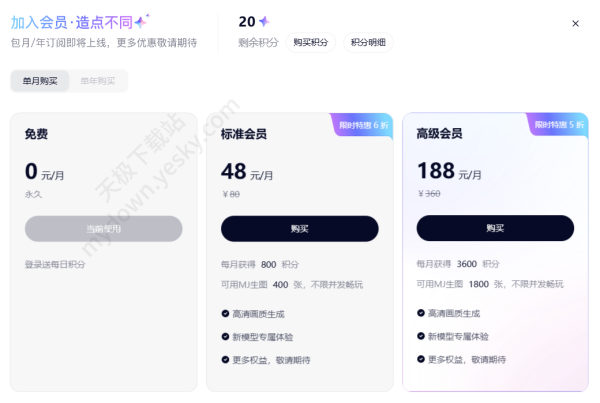Viewport: 600px width, 403px height.
Task: Click the 登录送每日积分 text in free card
Action: coord(55,264)
